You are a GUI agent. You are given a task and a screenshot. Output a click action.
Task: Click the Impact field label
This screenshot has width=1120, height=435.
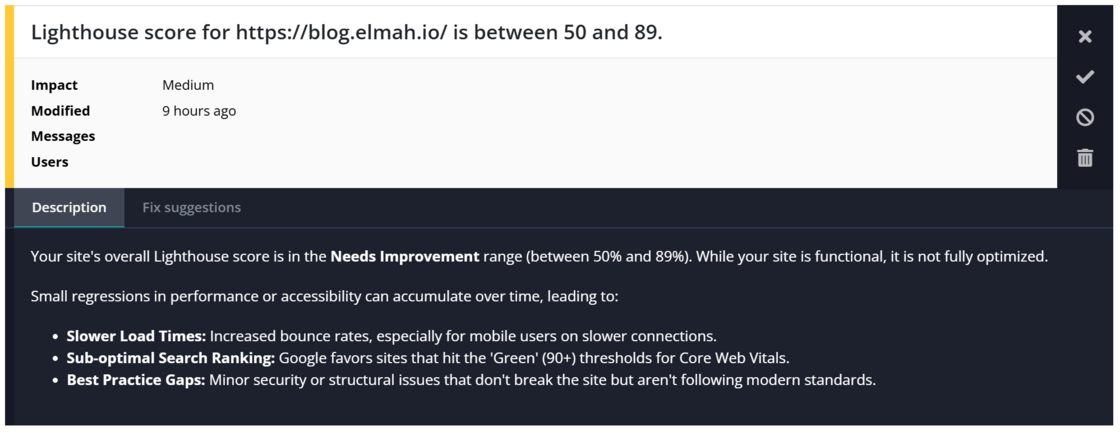(54, 85)
